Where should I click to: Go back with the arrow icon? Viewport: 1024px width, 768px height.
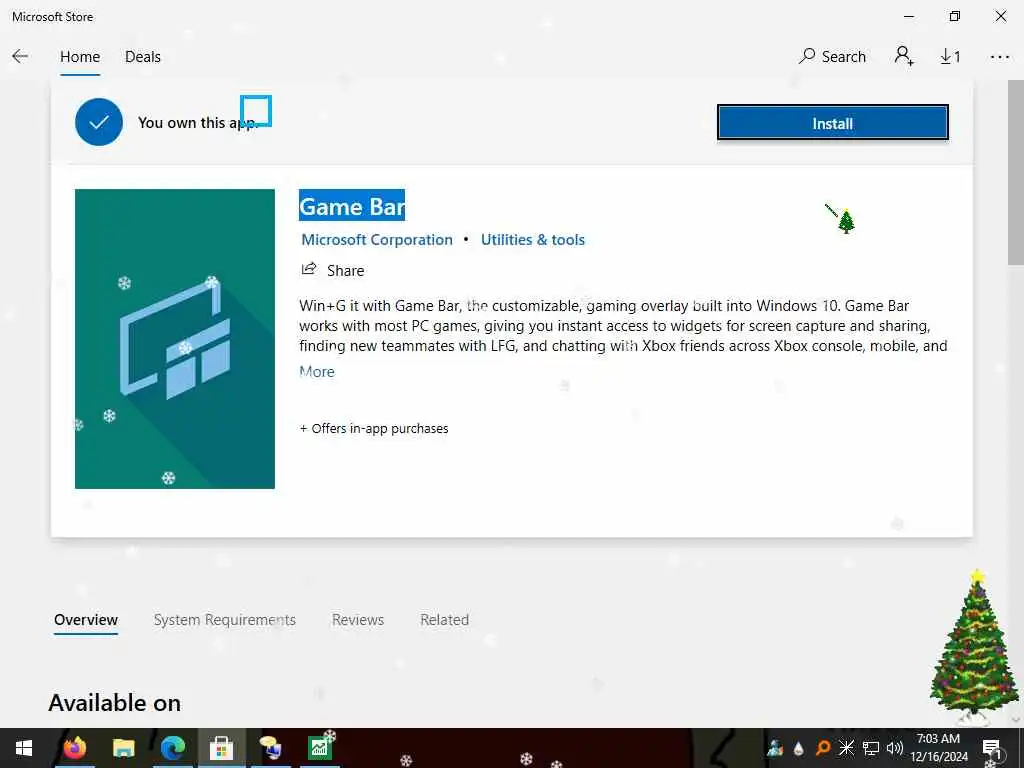click(x=20, y=57)
